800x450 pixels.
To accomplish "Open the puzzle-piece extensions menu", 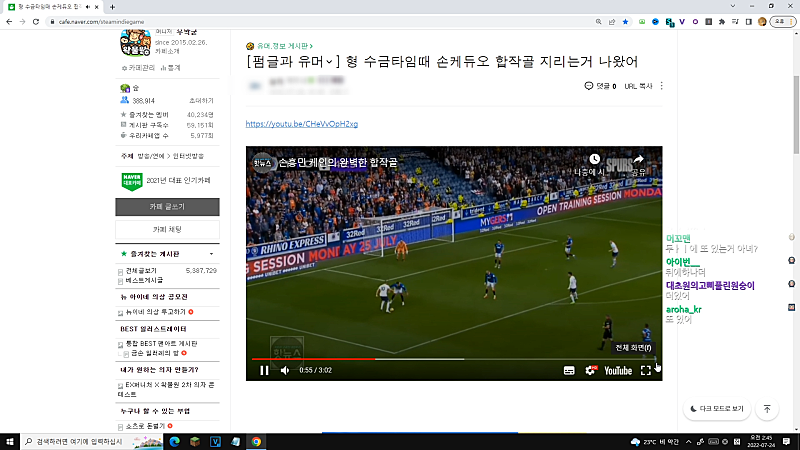I will click(722, 22).
